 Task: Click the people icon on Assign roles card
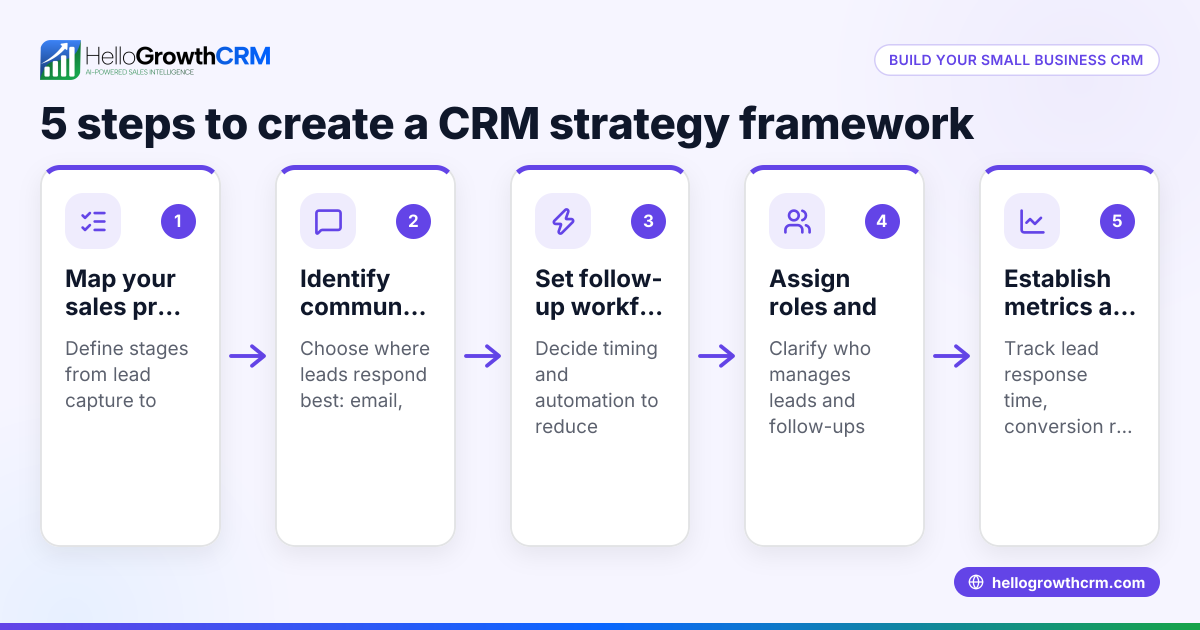click(x=797, y=221)
